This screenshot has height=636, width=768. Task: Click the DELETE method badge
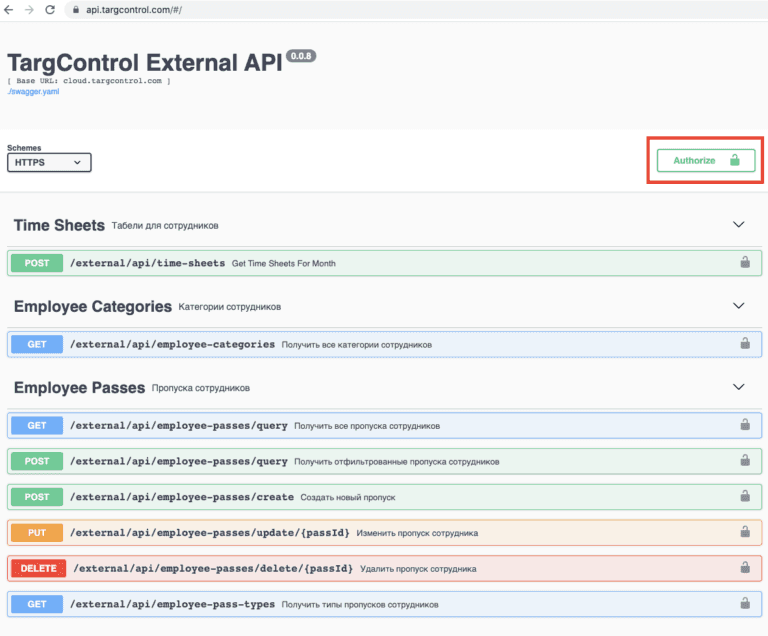point(39,568)
